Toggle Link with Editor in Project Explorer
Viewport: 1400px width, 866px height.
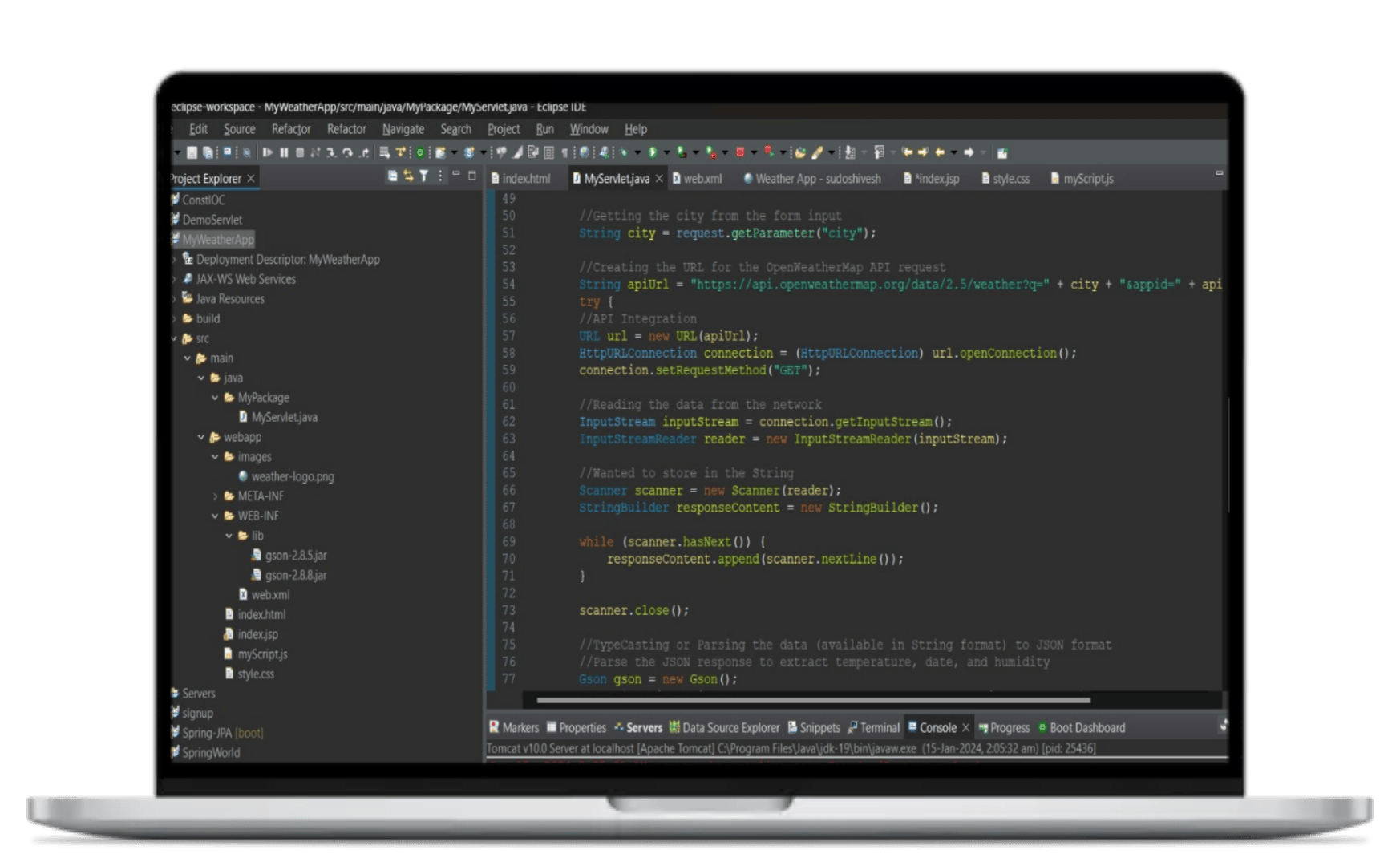click(x=408, y=176)
